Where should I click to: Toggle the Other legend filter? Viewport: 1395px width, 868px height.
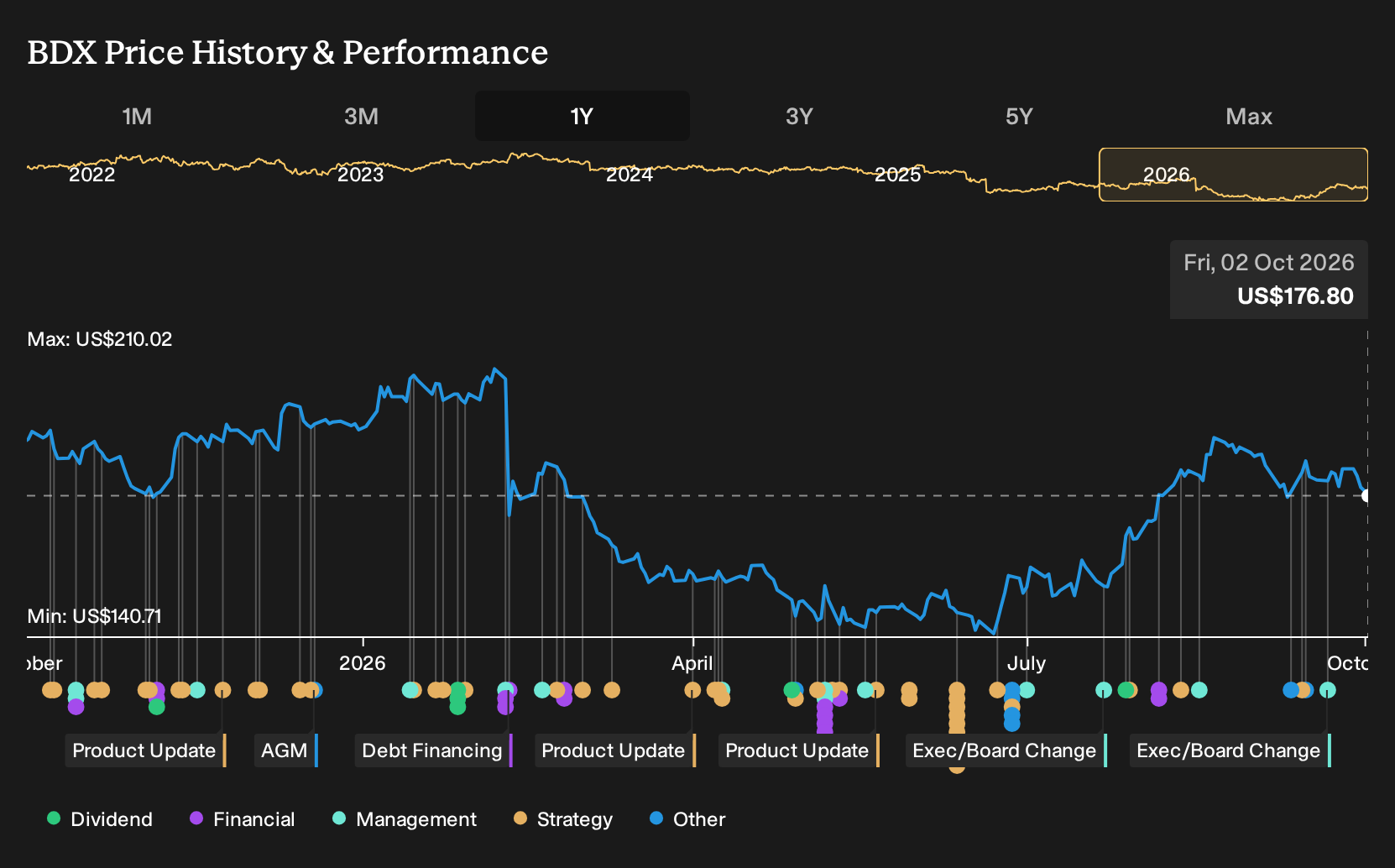coord(687,818)
